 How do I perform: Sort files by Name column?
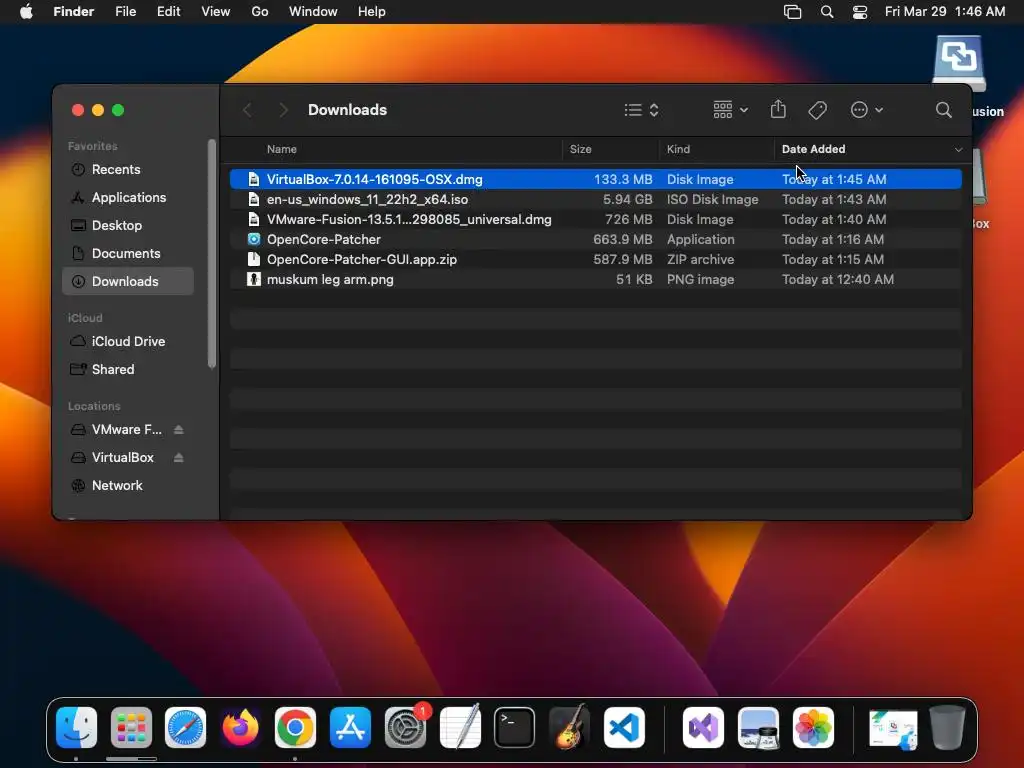click(281, 149)
